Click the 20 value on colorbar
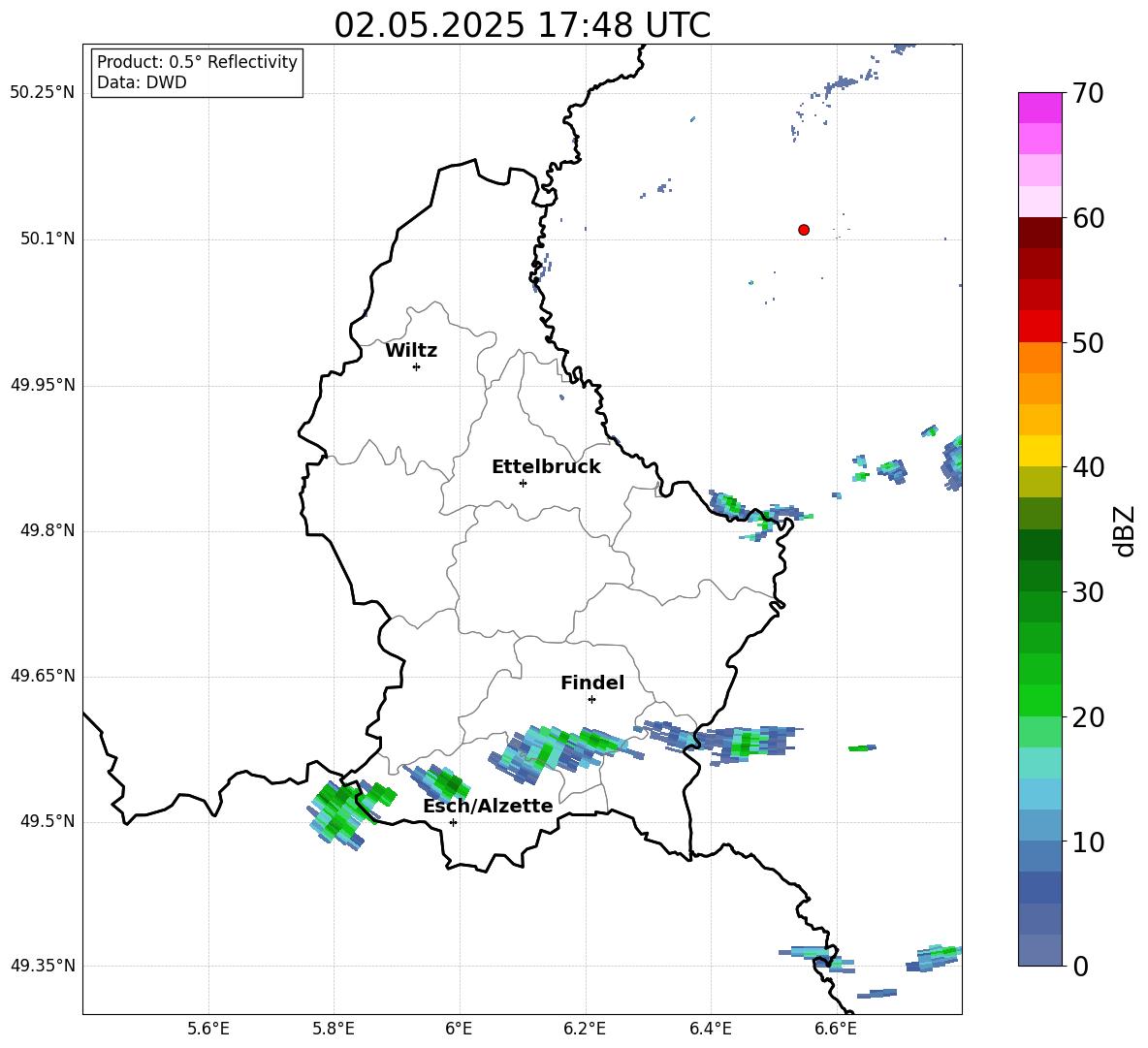This screenshot has height=1048, width=1148. pyautogui.click(x=1088, y=716)
